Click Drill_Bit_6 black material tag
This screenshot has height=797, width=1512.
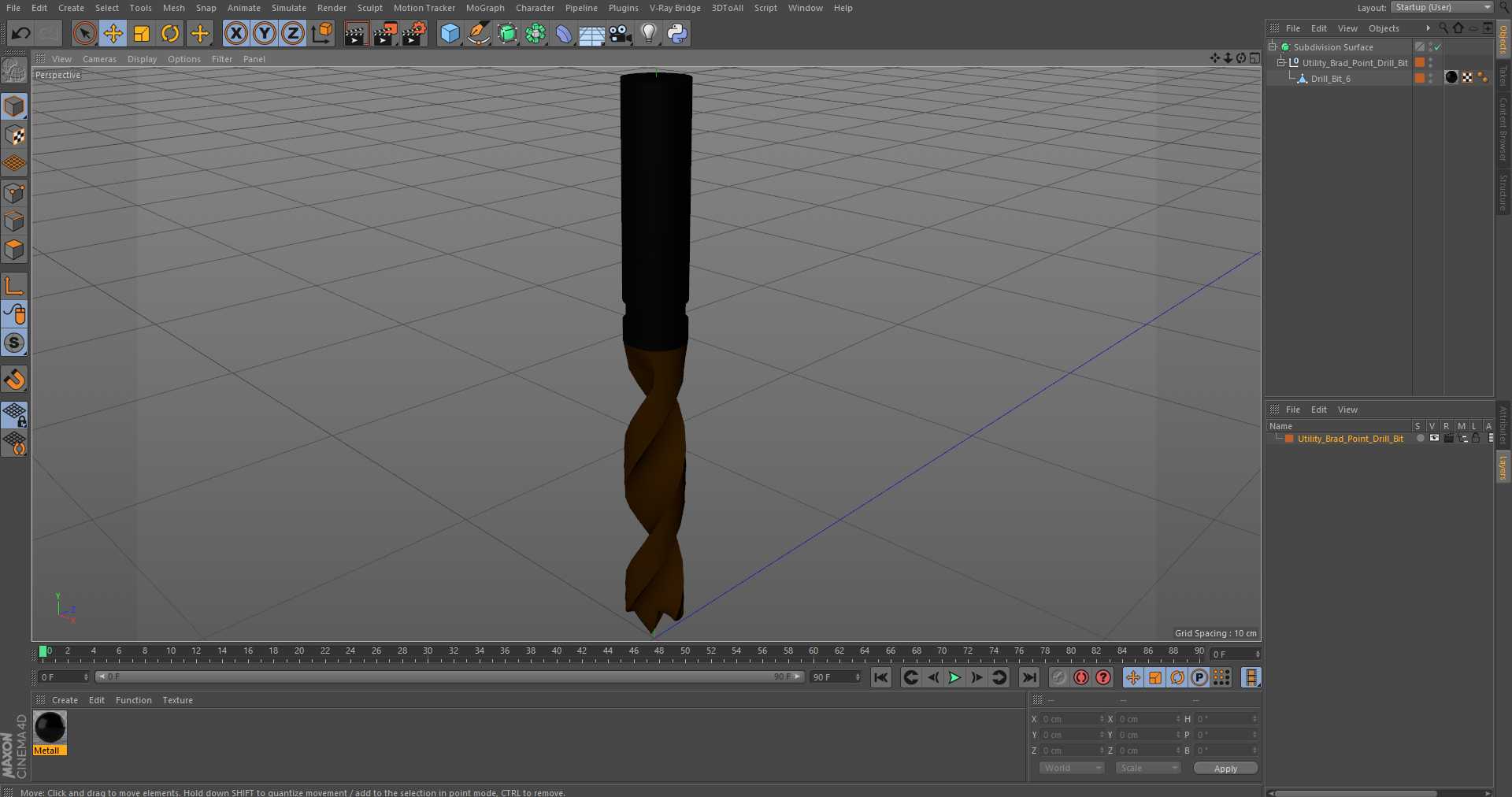click(1451, 77)
